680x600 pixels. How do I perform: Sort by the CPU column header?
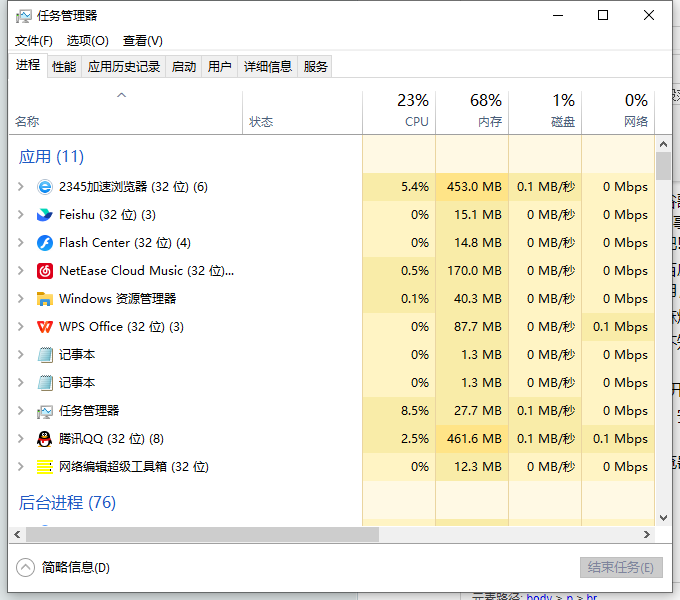point(399,112)
